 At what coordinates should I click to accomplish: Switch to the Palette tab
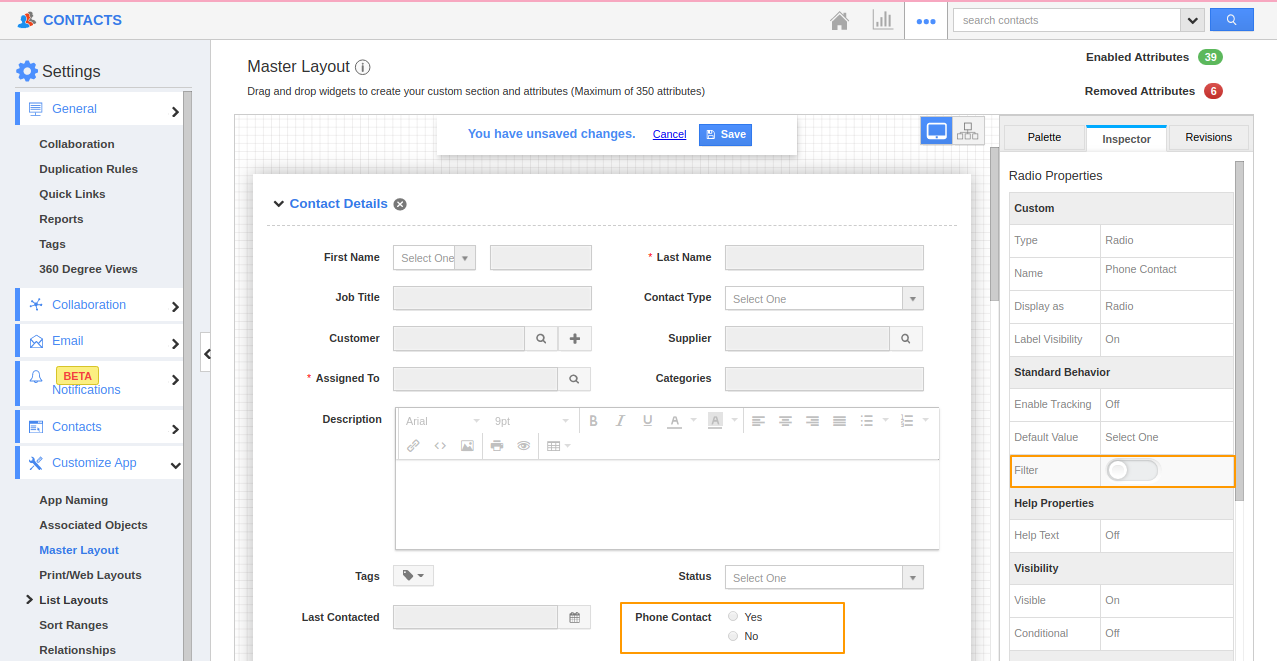point(1044,138)
